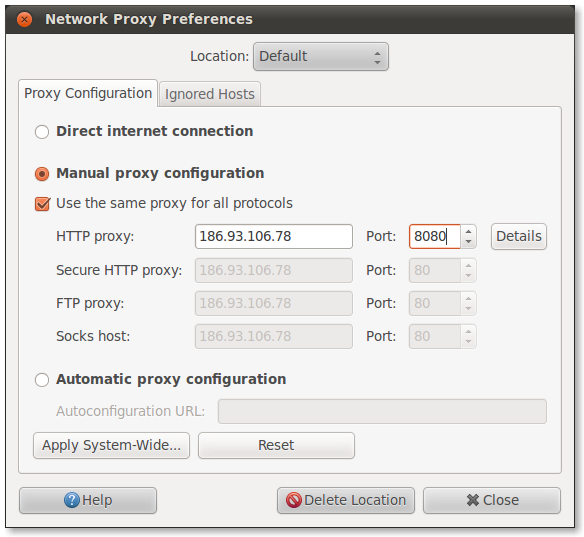Viewport: 584px width, 537px height.
Task: Select Direct internet connection radio button
Action: 42,132
